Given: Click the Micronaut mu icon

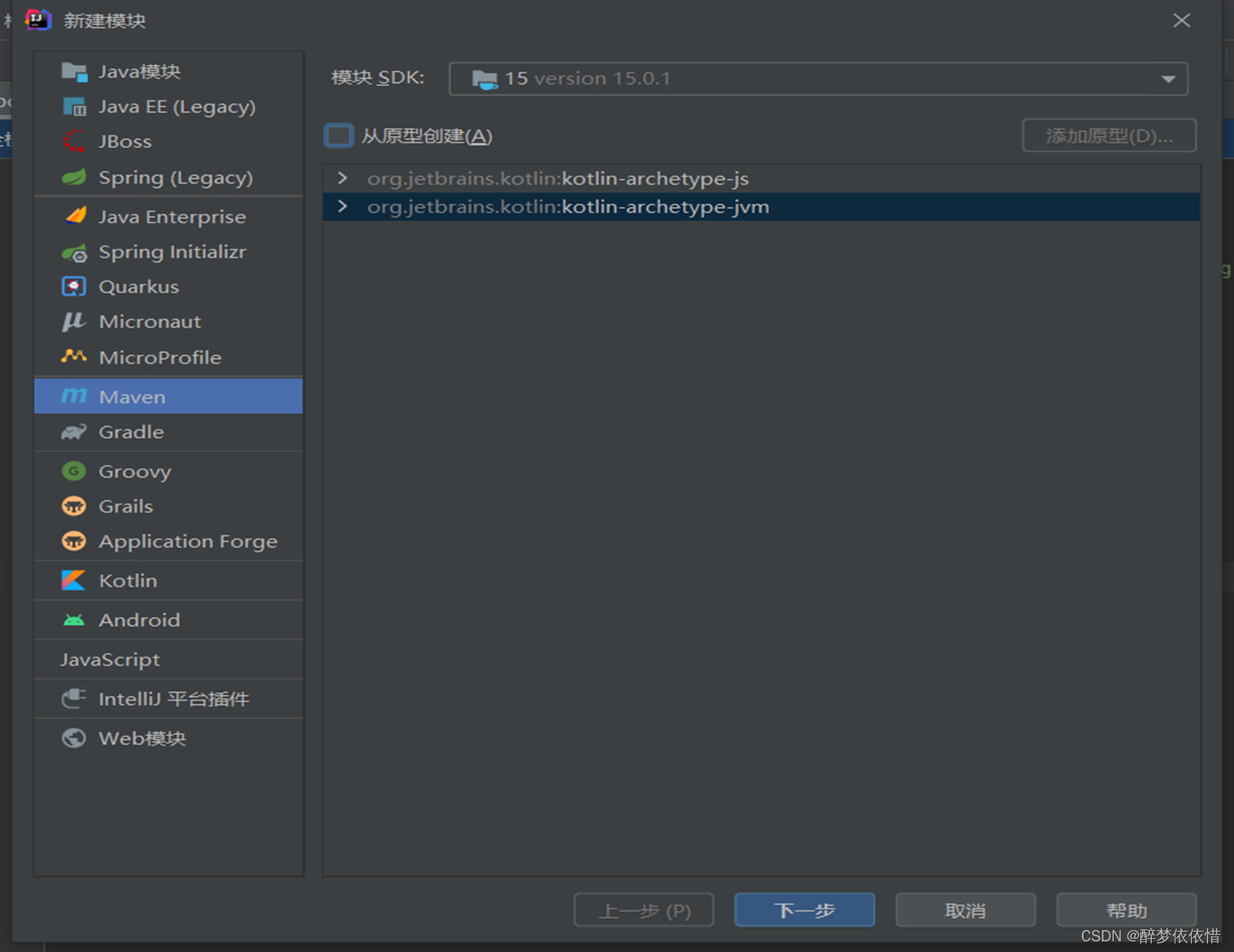Looking at the screenshot, I should tap(74, 322).
